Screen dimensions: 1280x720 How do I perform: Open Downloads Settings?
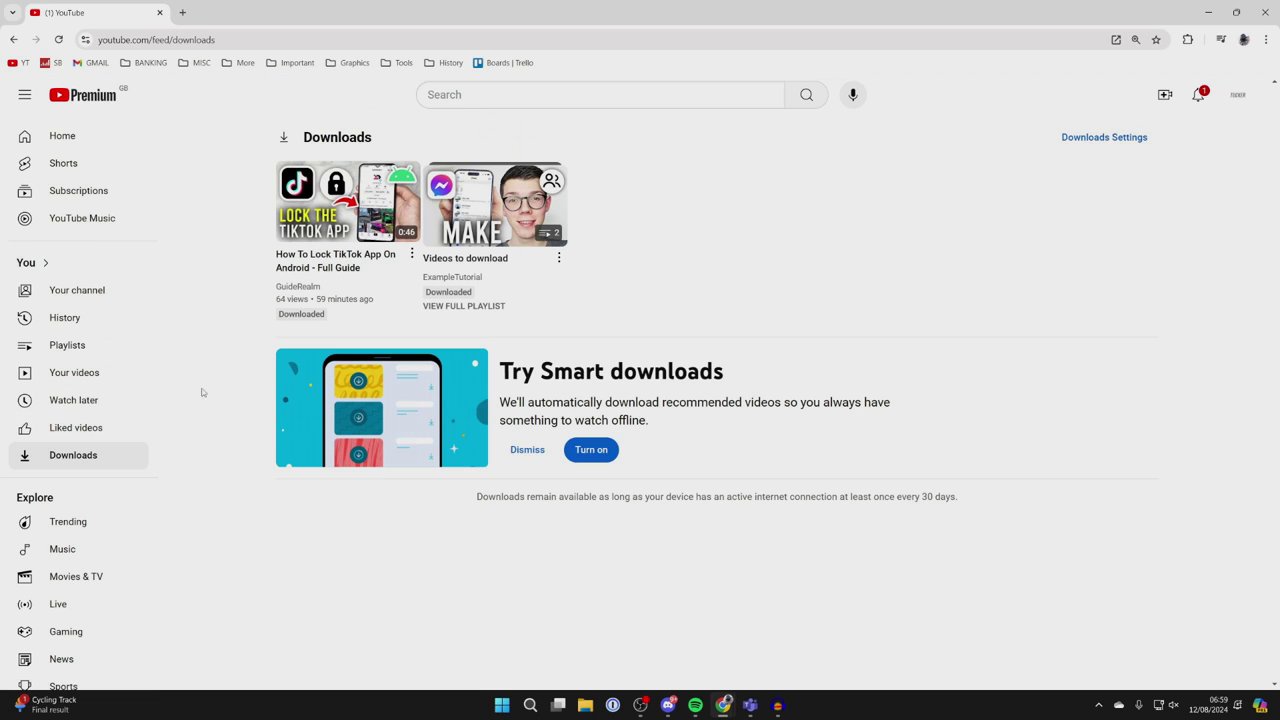coord(1104,137)
